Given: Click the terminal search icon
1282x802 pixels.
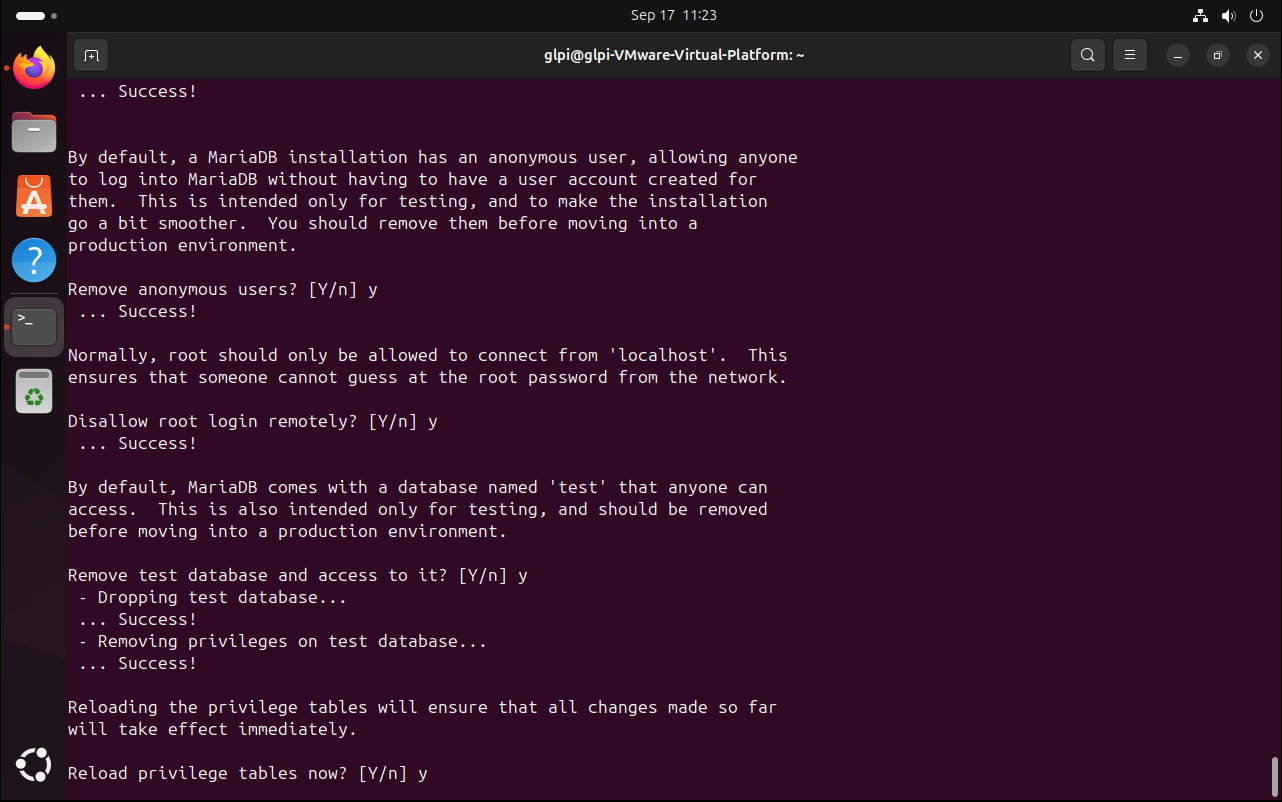Looking at the screenshot, I should pos(1087,55).
